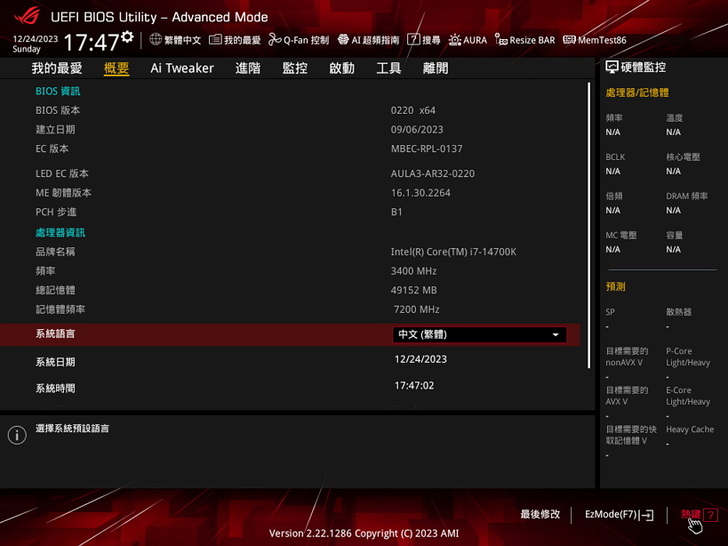Click the Heavy Cache label

pyautogui.click(x=690, y=429)
